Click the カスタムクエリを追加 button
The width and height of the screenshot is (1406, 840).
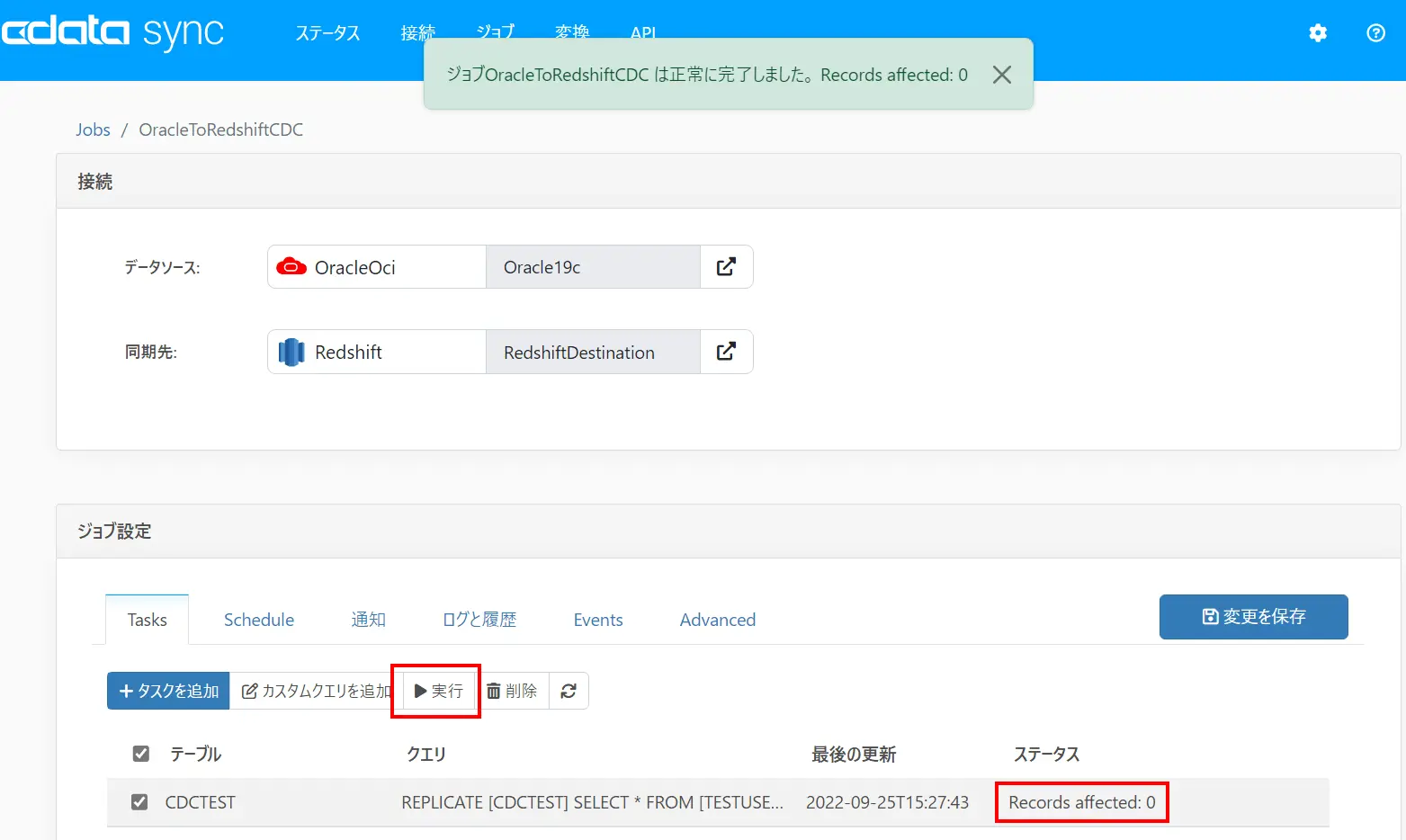pos(316,691)
